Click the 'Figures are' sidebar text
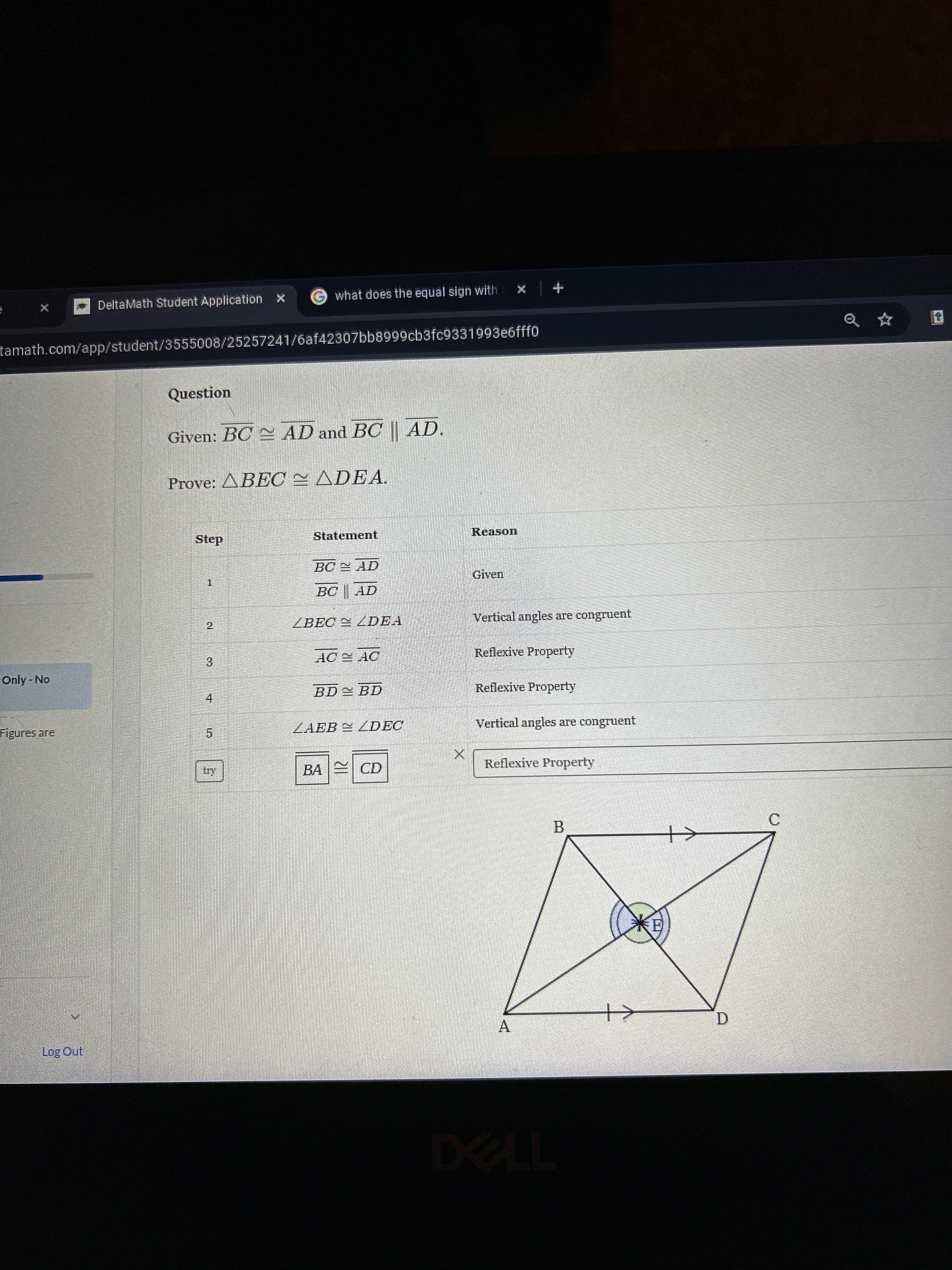The height and width of the screenshot is (1270, 952). (x=27, y=733)
